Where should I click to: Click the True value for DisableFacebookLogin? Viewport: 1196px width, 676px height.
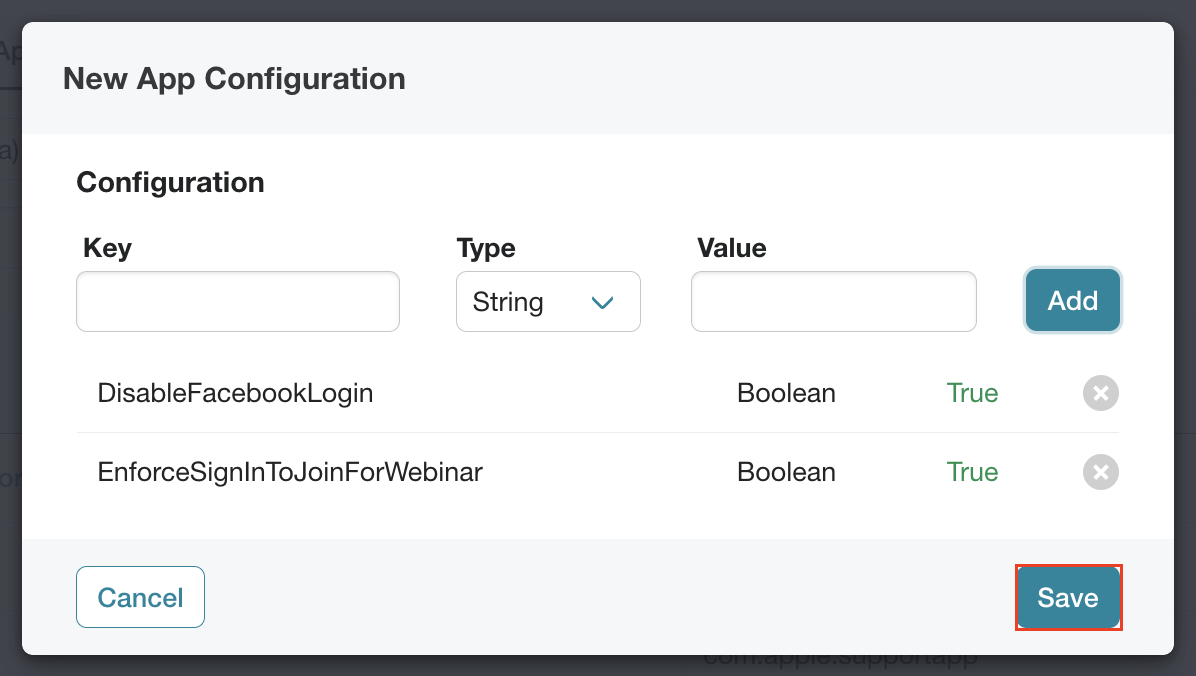973,393
